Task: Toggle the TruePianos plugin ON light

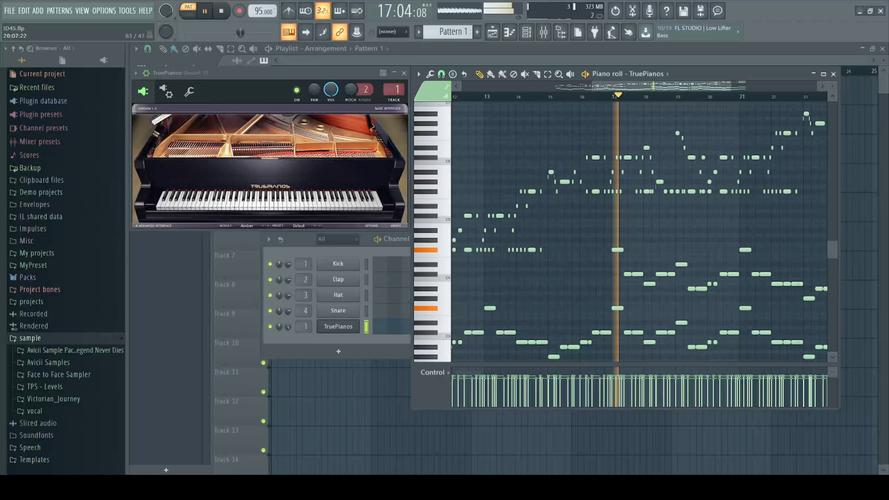Action: pos(296,91)
